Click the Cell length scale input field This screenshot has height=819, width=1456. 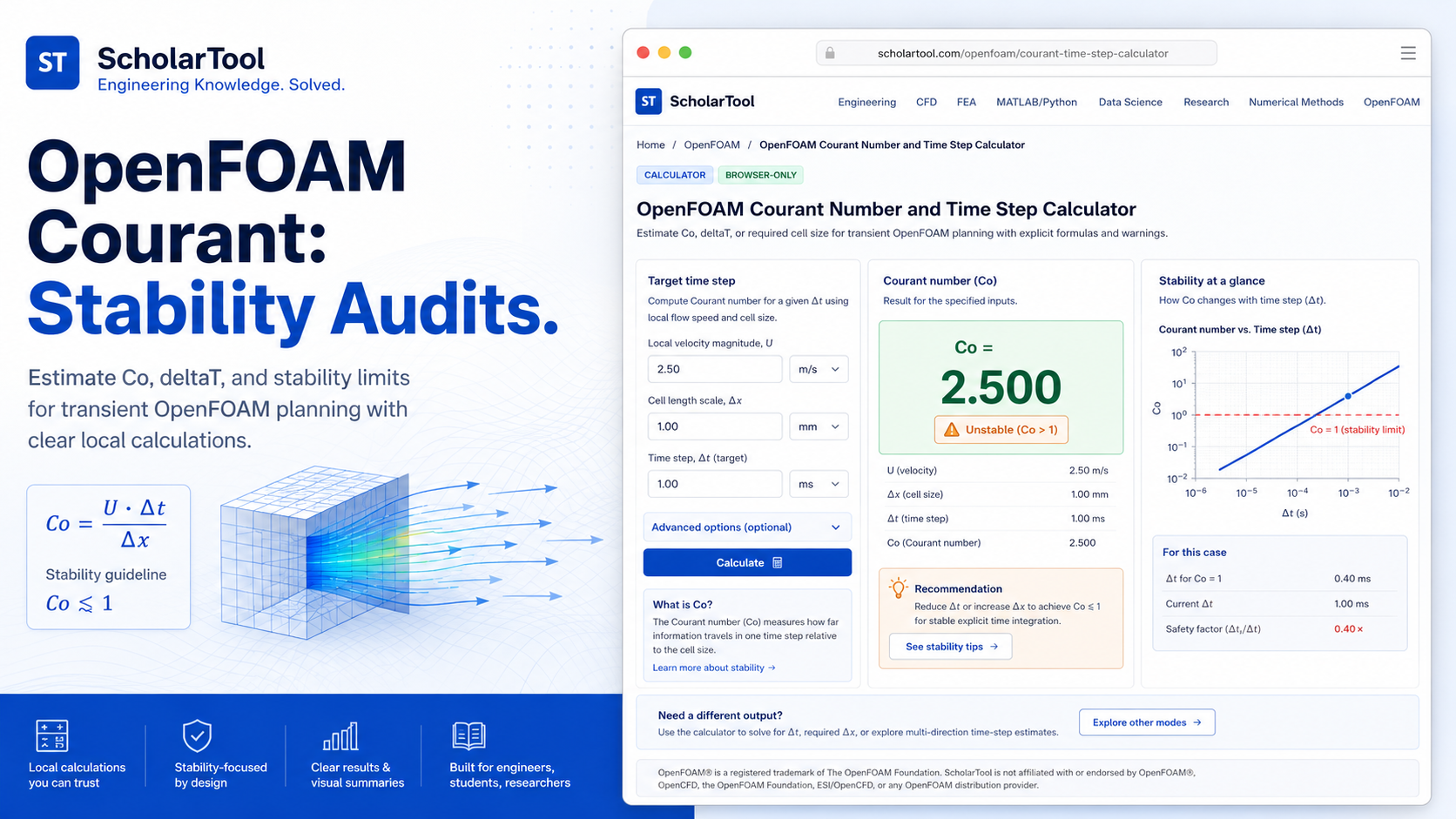[x=715, y=426]
